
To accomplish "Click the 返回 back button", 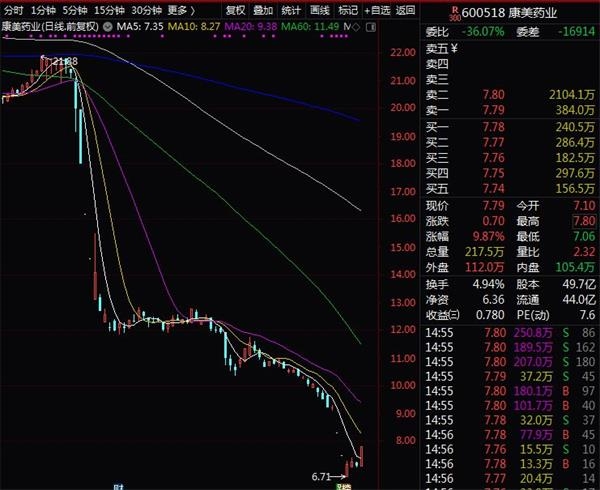I will tap(405, 10).
